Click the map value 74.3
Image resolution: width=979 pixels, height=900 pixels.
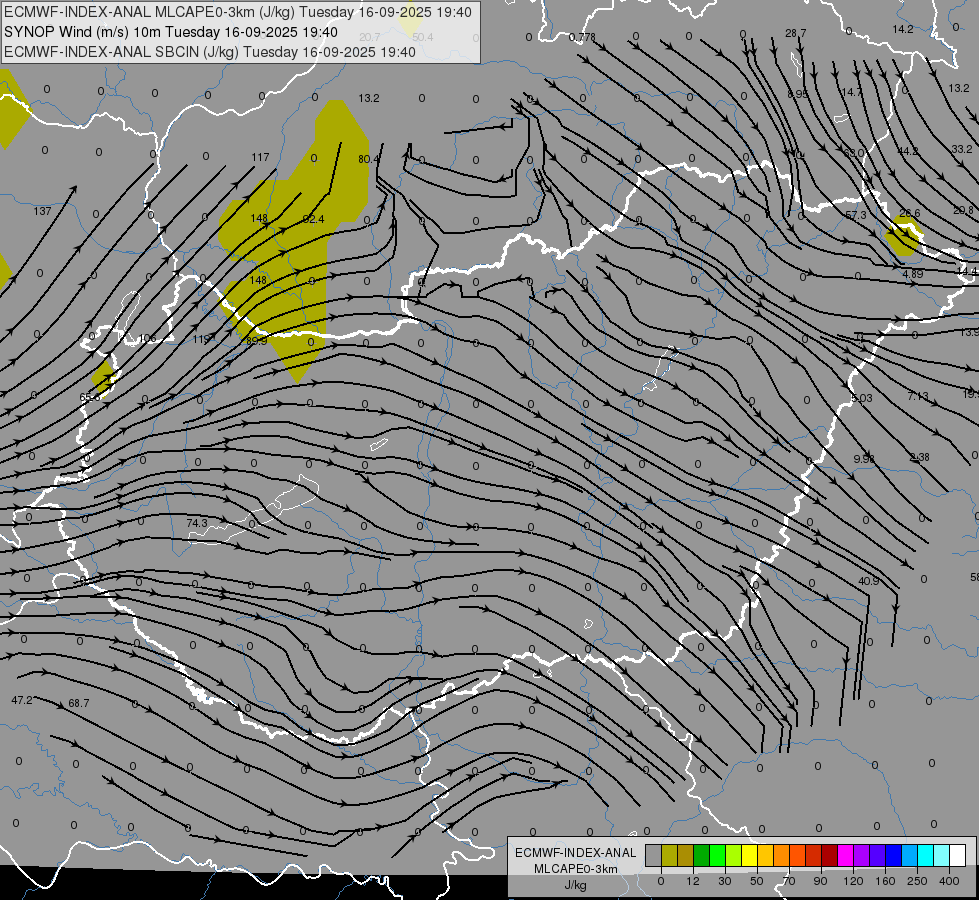pos(197,523)
